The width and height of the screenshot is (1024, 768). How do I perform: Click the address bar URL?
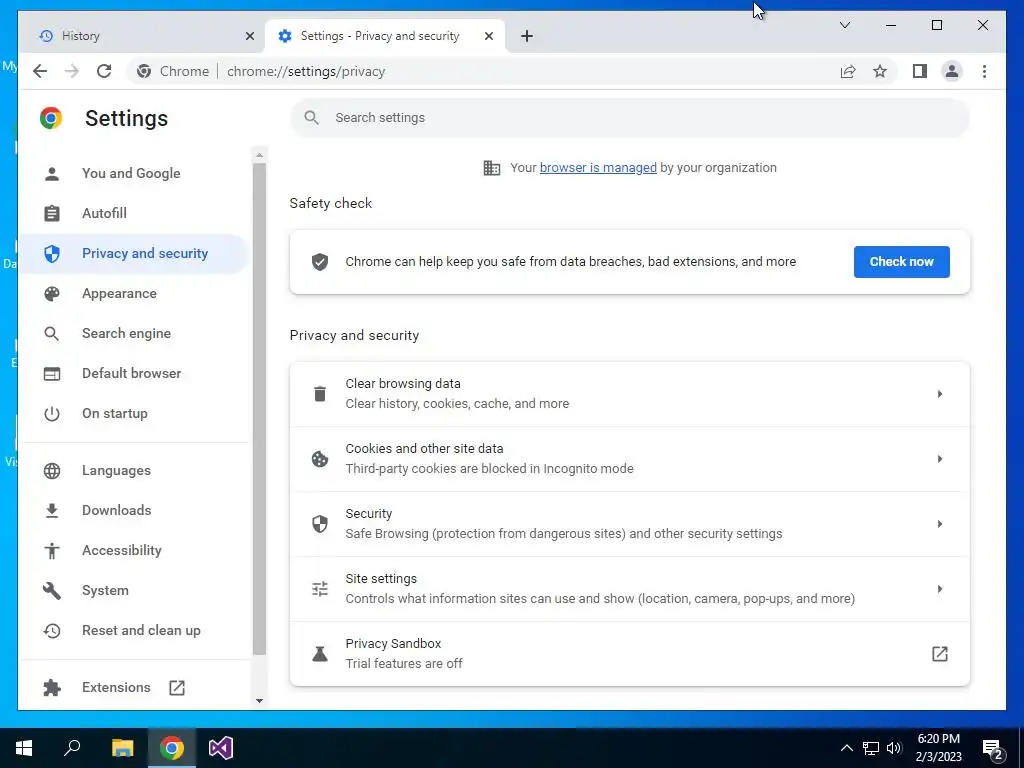(306, 71)
